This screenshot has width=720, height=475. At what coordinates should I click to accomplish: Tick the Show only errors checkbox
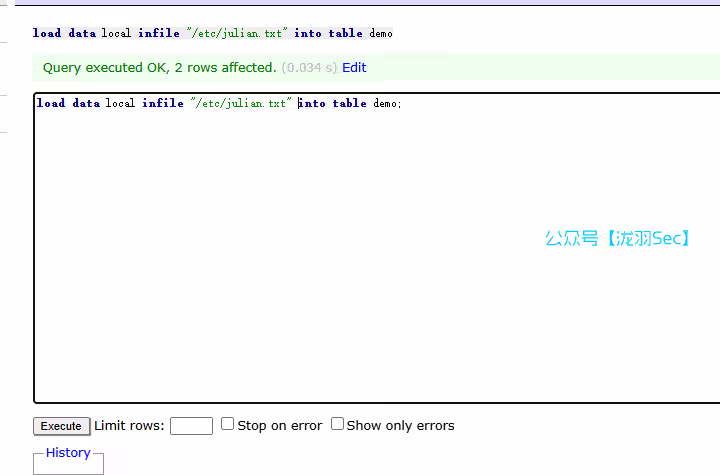click(338, 424)
